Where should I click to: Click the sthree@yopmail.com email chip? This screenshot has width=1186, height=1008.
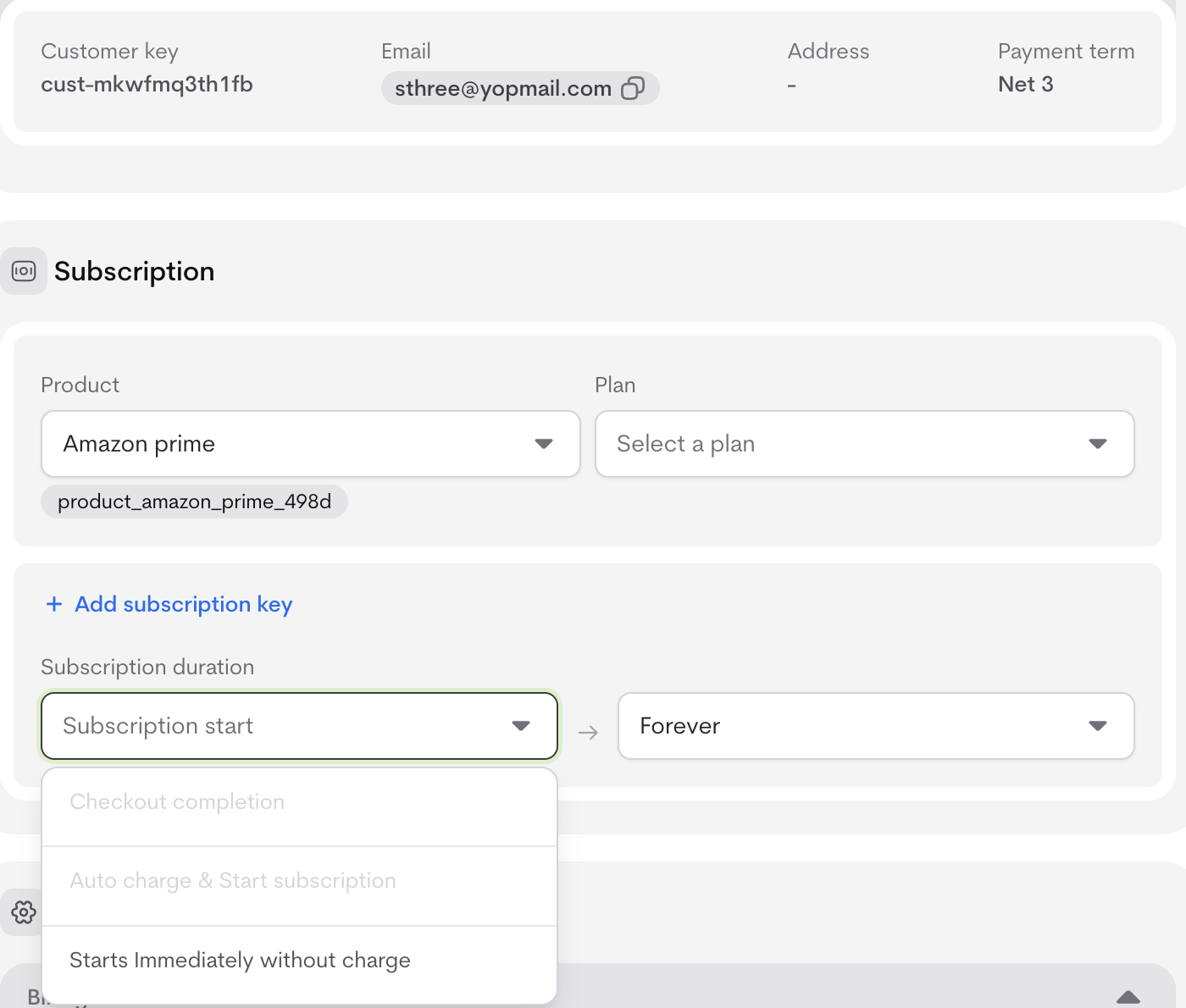pos(502,88)
